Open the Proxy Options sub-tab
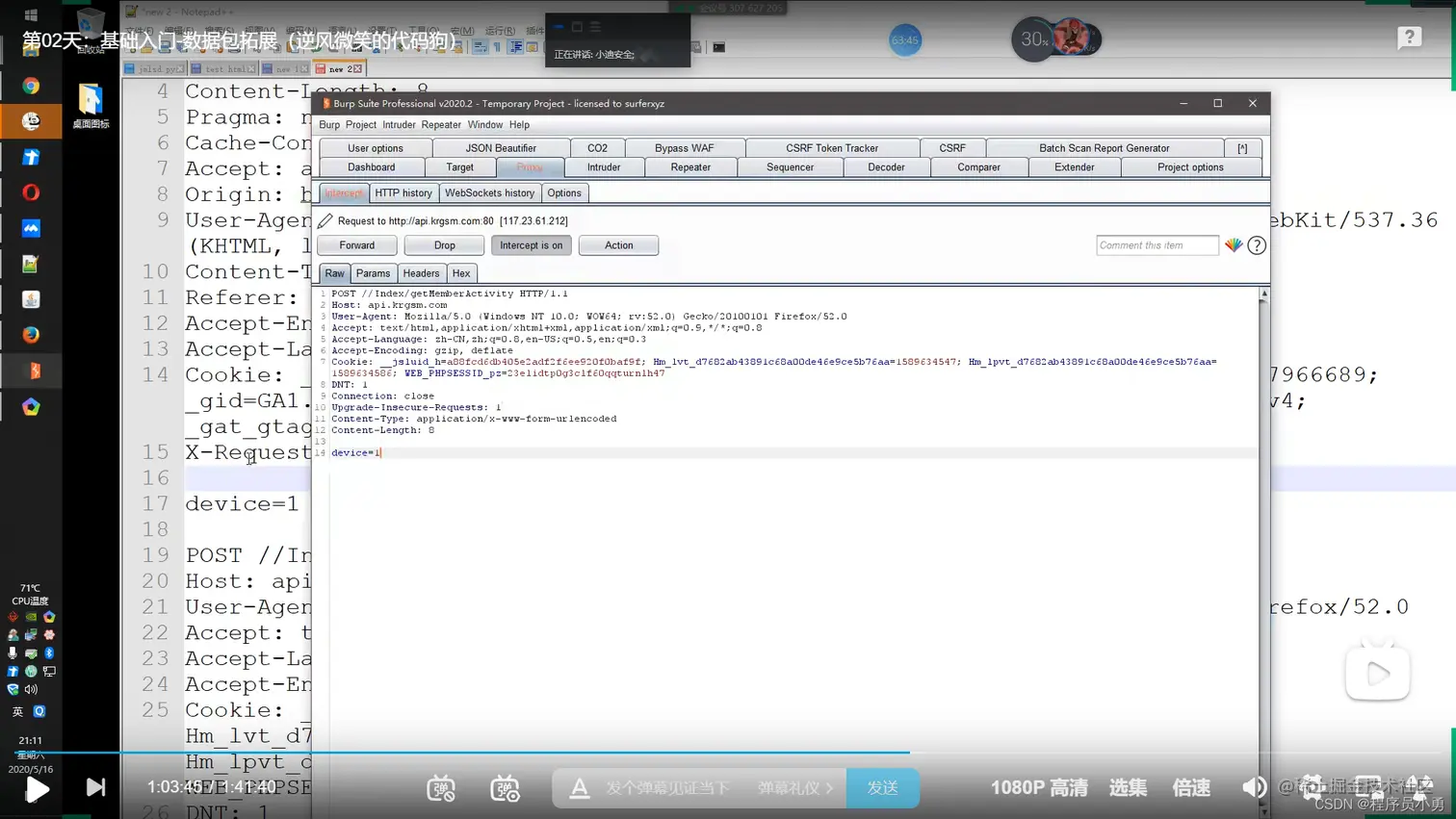This screenshot has width=1456, height=819. tap(564, 193)
